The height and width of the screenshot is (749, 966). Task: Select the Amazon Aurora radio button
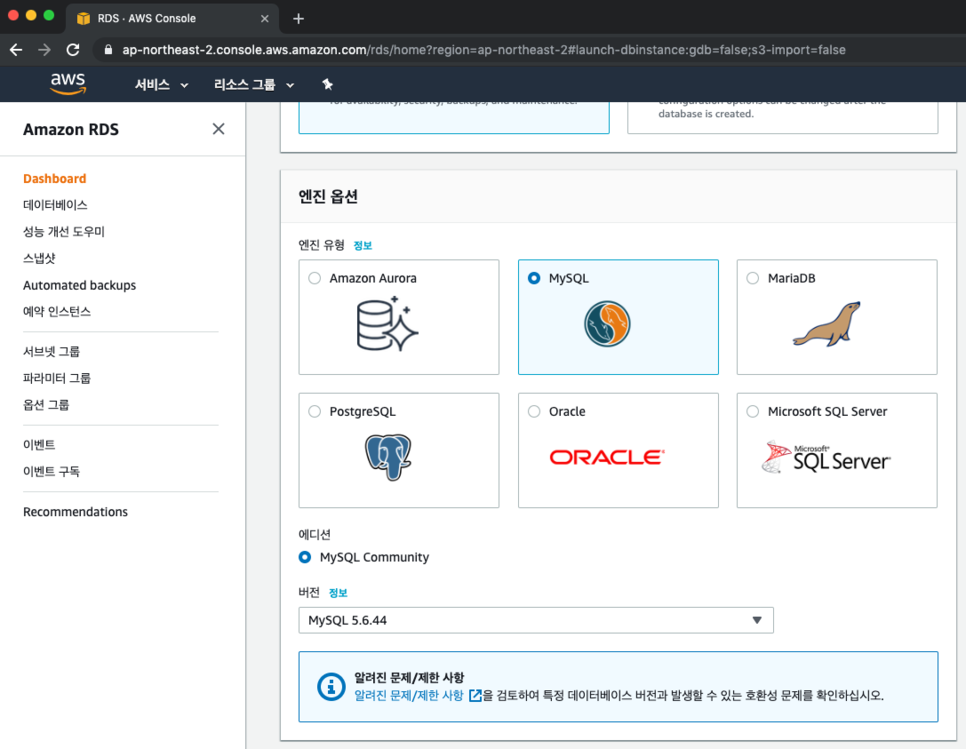(314, 278)
